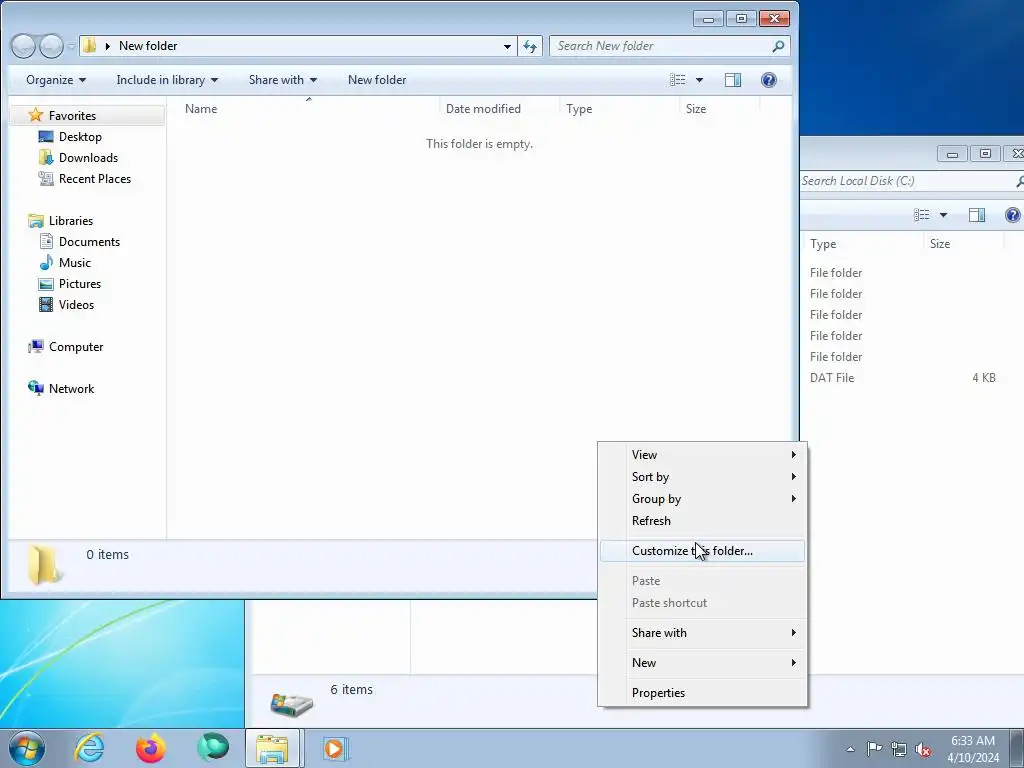The height and width of the screenshot is (768, 1024).
Task: Expand the View submenu in context menu
Action: click(702, 455)
